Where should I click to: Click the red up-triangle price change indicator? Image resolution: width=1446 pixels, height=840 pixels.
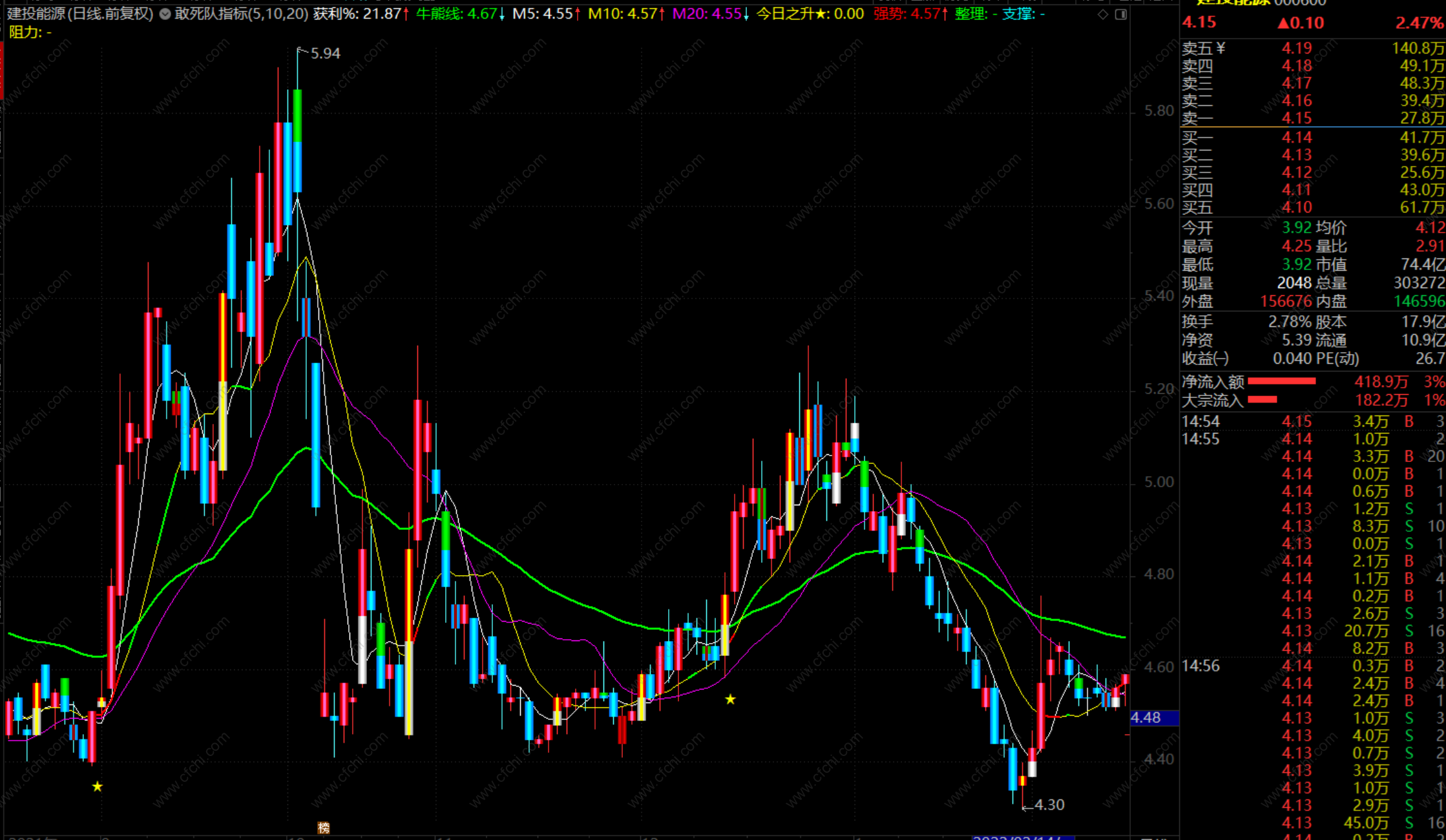1284,23
